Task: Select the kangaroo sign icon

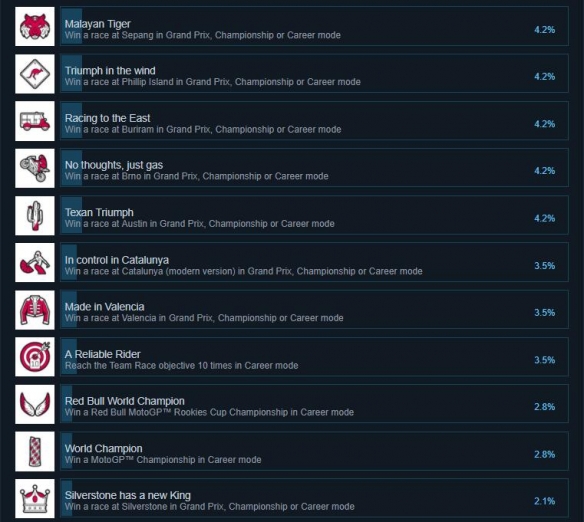Action: coord(35,74)
